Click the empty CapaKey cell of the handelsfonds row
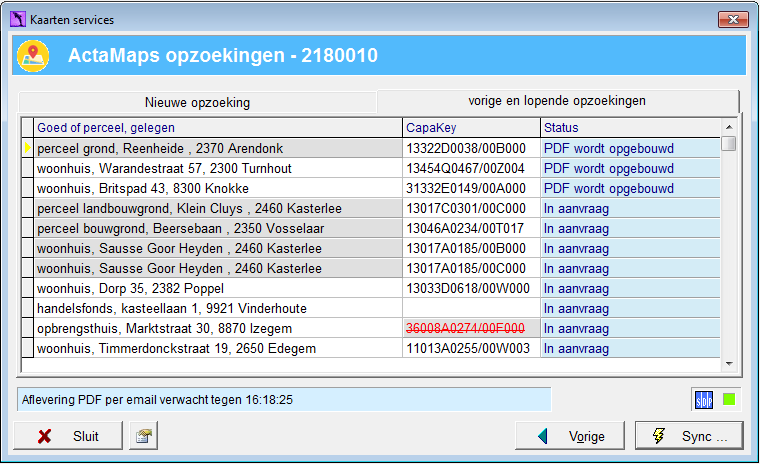 pos(471,308)
